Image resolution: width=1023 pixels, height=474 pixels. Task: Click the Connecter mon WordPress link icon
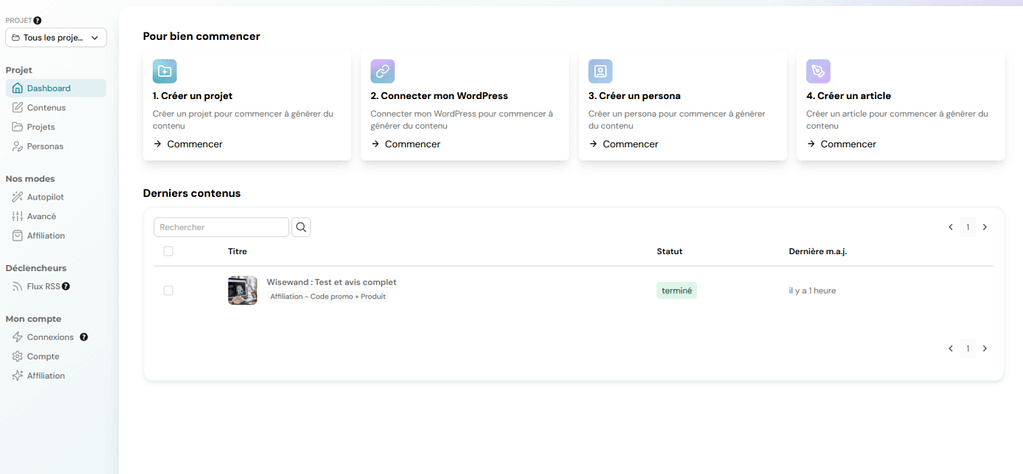click(x=382, y=71)
